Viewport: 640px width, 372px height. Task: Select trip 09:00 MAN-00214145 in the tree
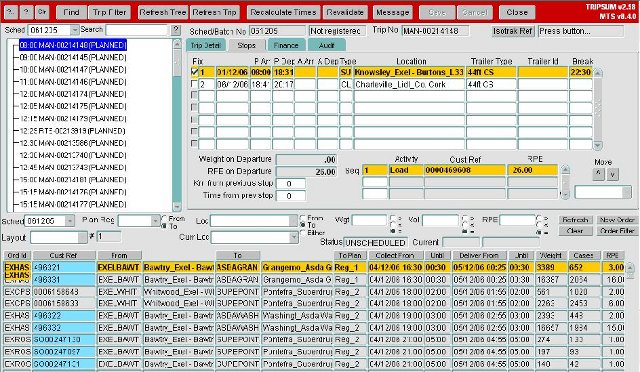pos(73,58)
